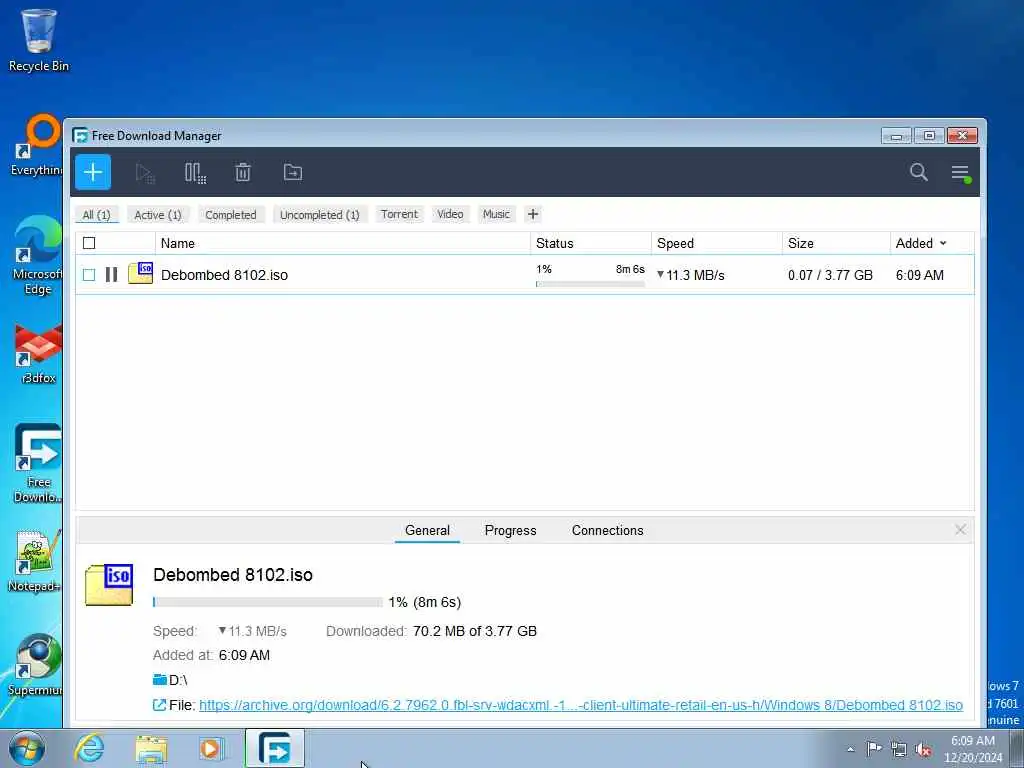Open network tray icon

(899, 749)
